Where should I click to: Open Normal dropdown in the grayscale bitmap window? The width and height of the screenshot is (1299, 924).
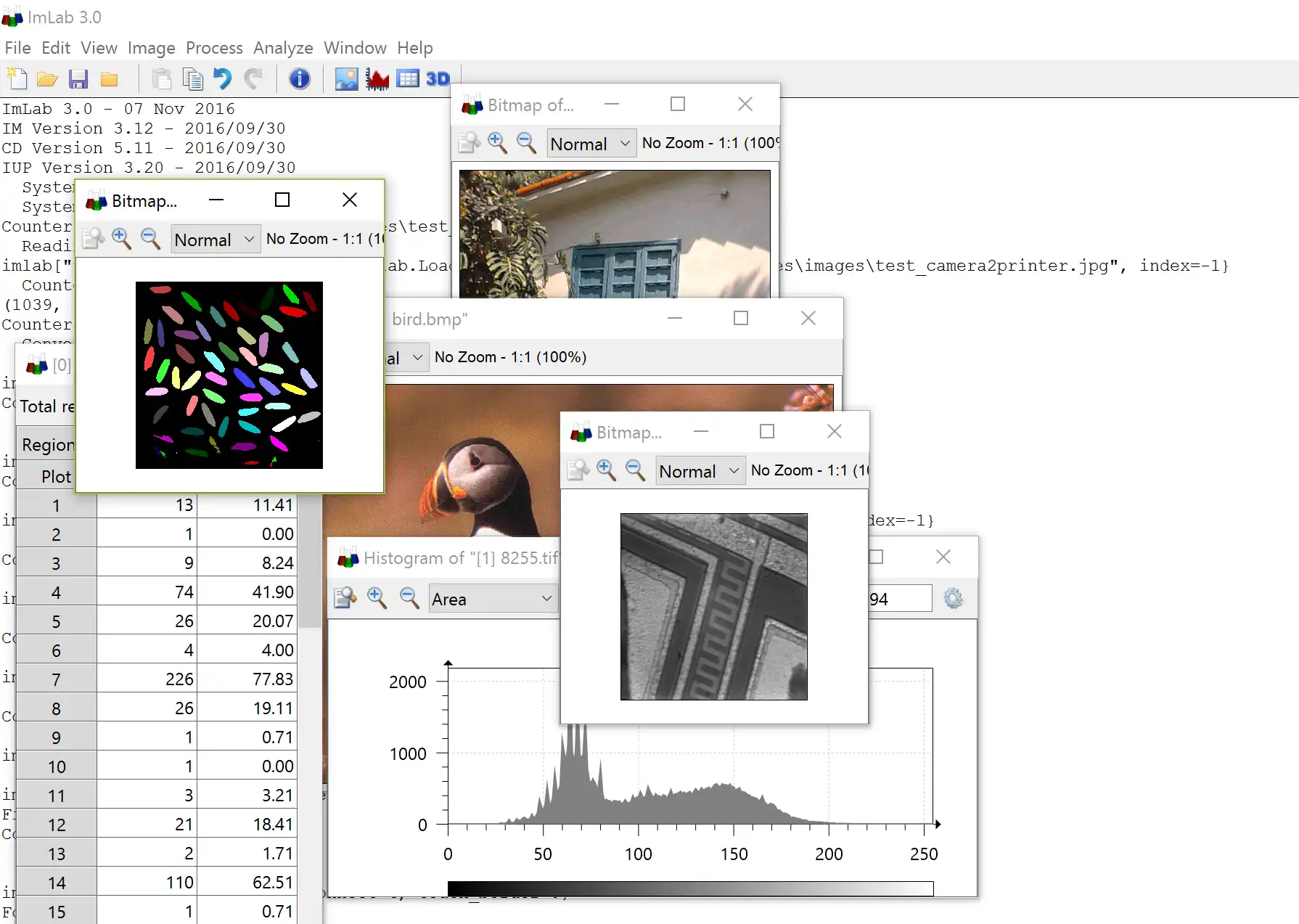tap(700, 471)
